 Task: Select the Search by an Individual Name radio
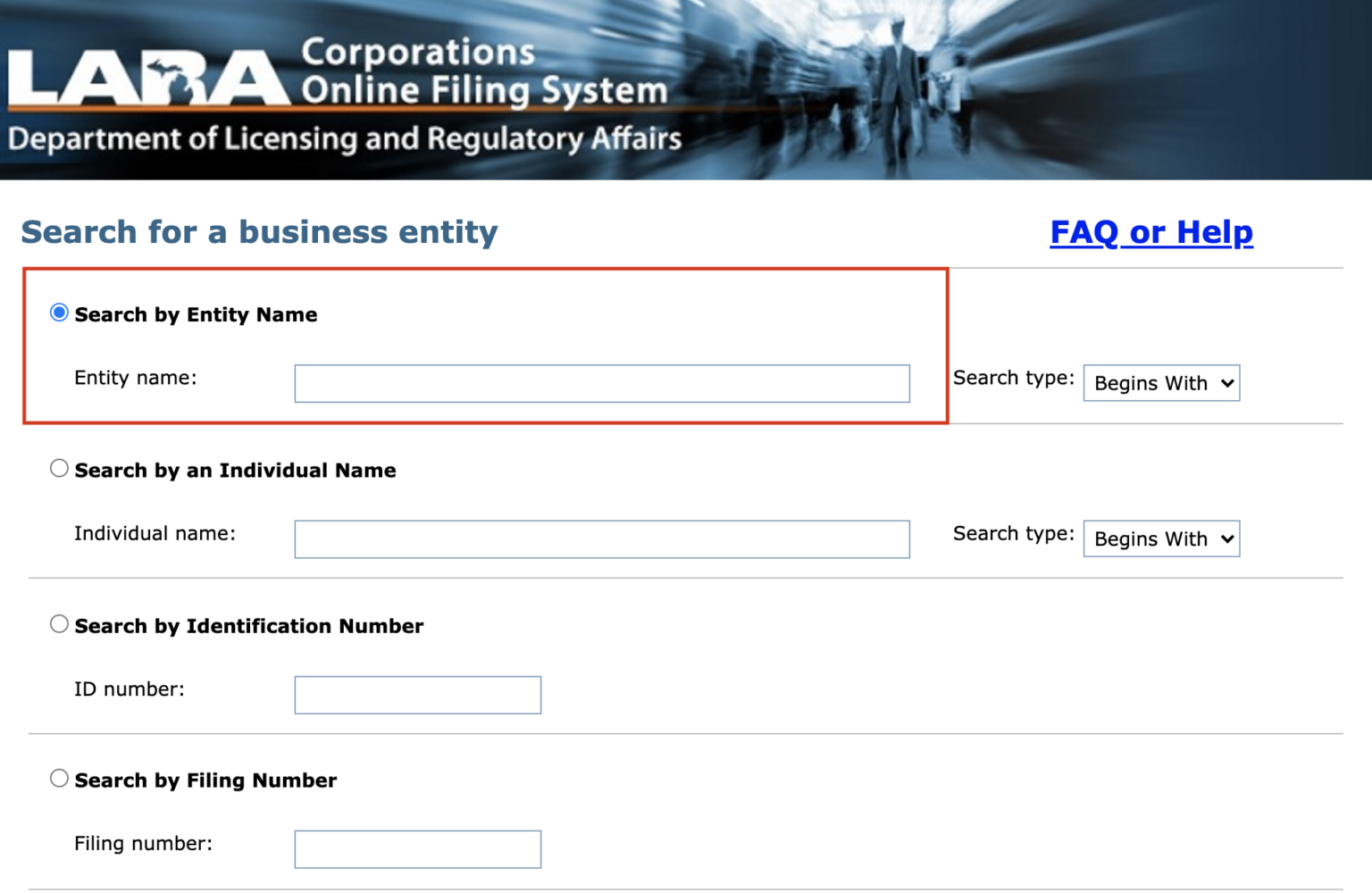(59, 469)
